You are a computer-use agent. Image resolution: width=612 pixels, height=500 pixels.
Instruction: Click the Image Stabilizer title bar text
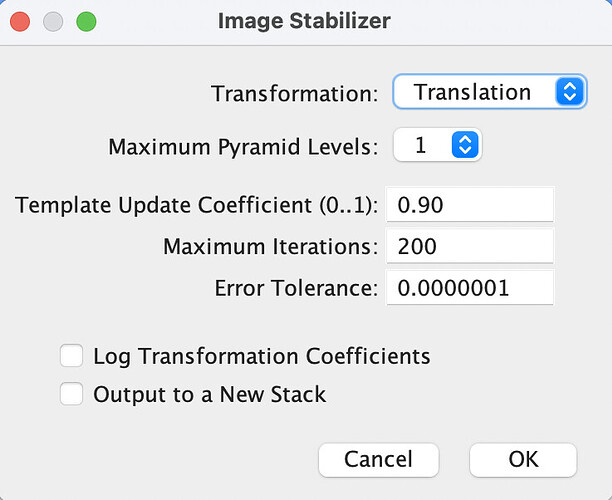point(304,20)
